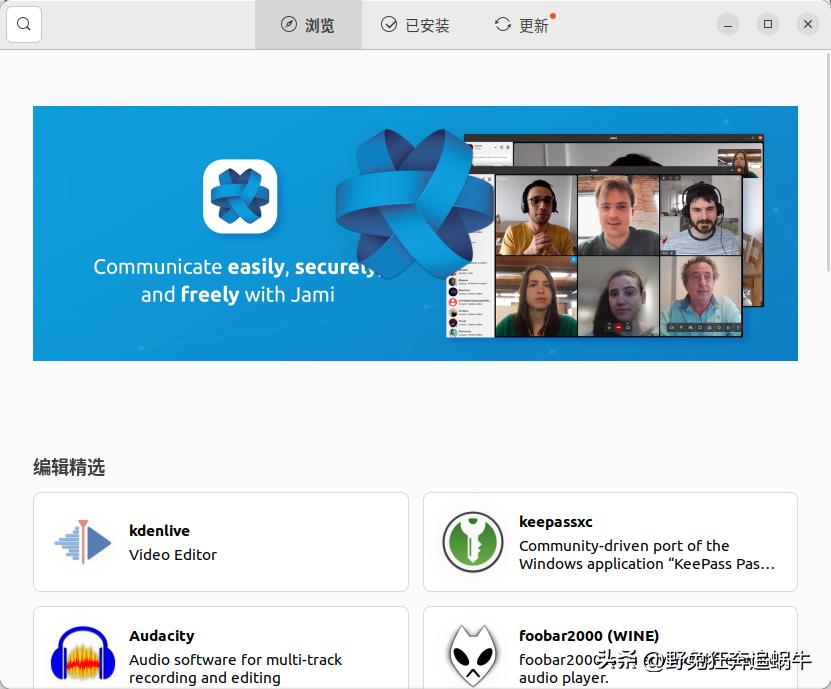Minimize the software center window
Viewport: 831px width, 689px height.
[x=728, y=24]
